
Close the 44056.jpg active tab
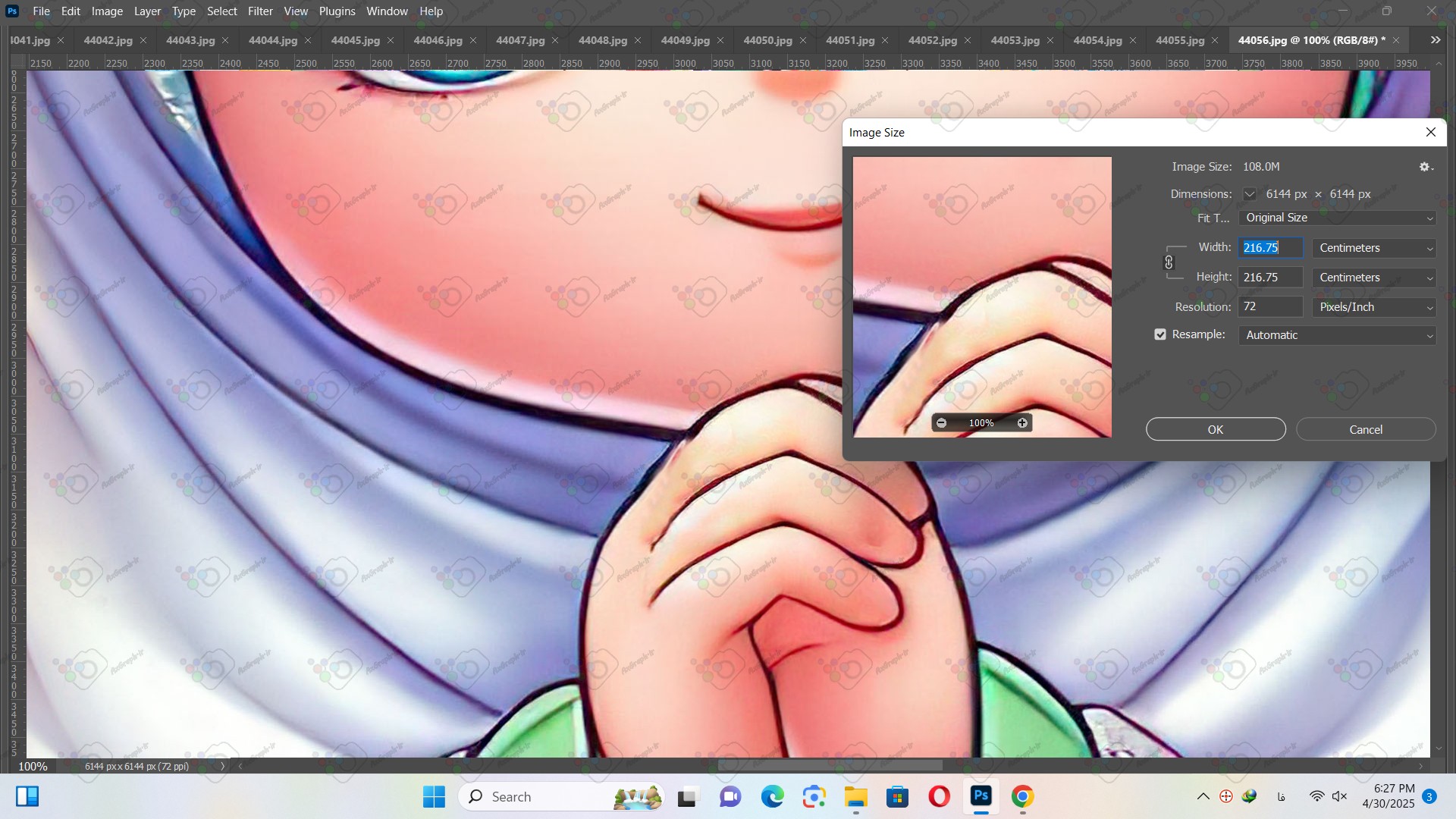pyautogui.click(x=1396, y=40)
